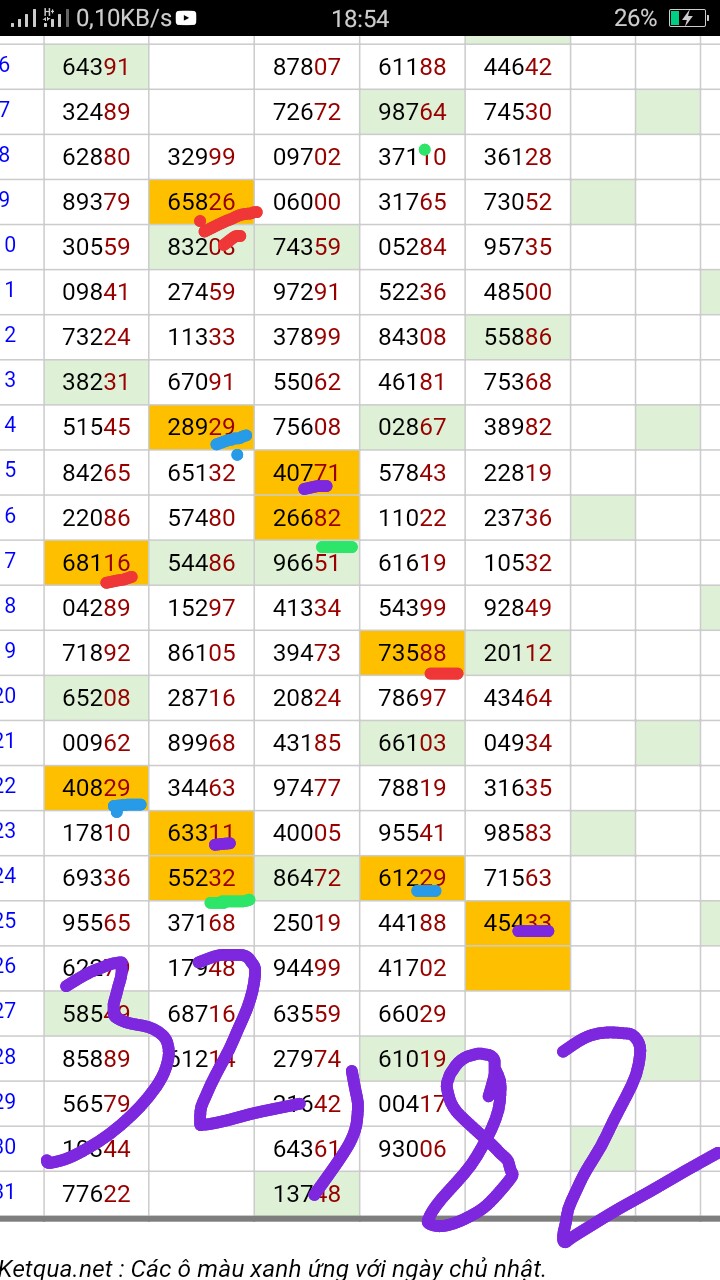Select the orange cell 73588
This screenshot has width=720, height=1280.
point(412,652)
